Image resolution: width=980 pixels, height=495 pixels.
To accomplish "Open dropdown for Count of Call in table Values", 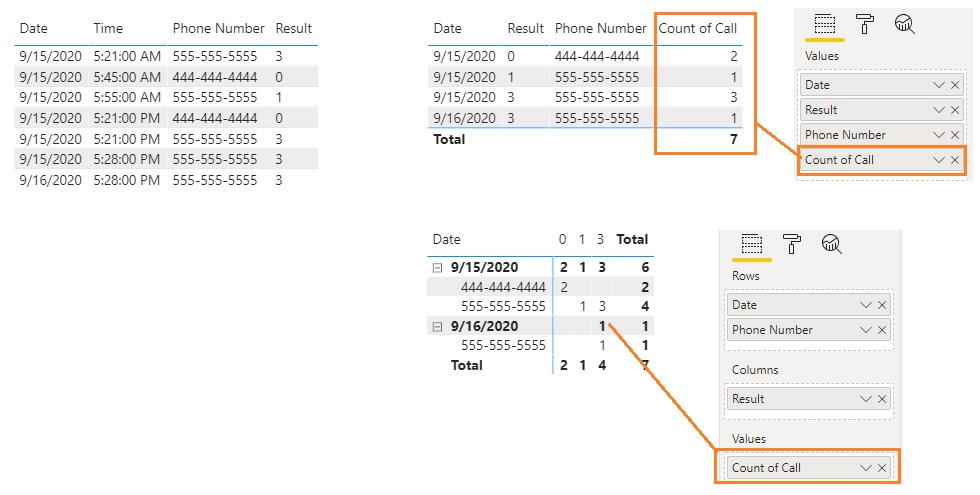I will point(938,160).
